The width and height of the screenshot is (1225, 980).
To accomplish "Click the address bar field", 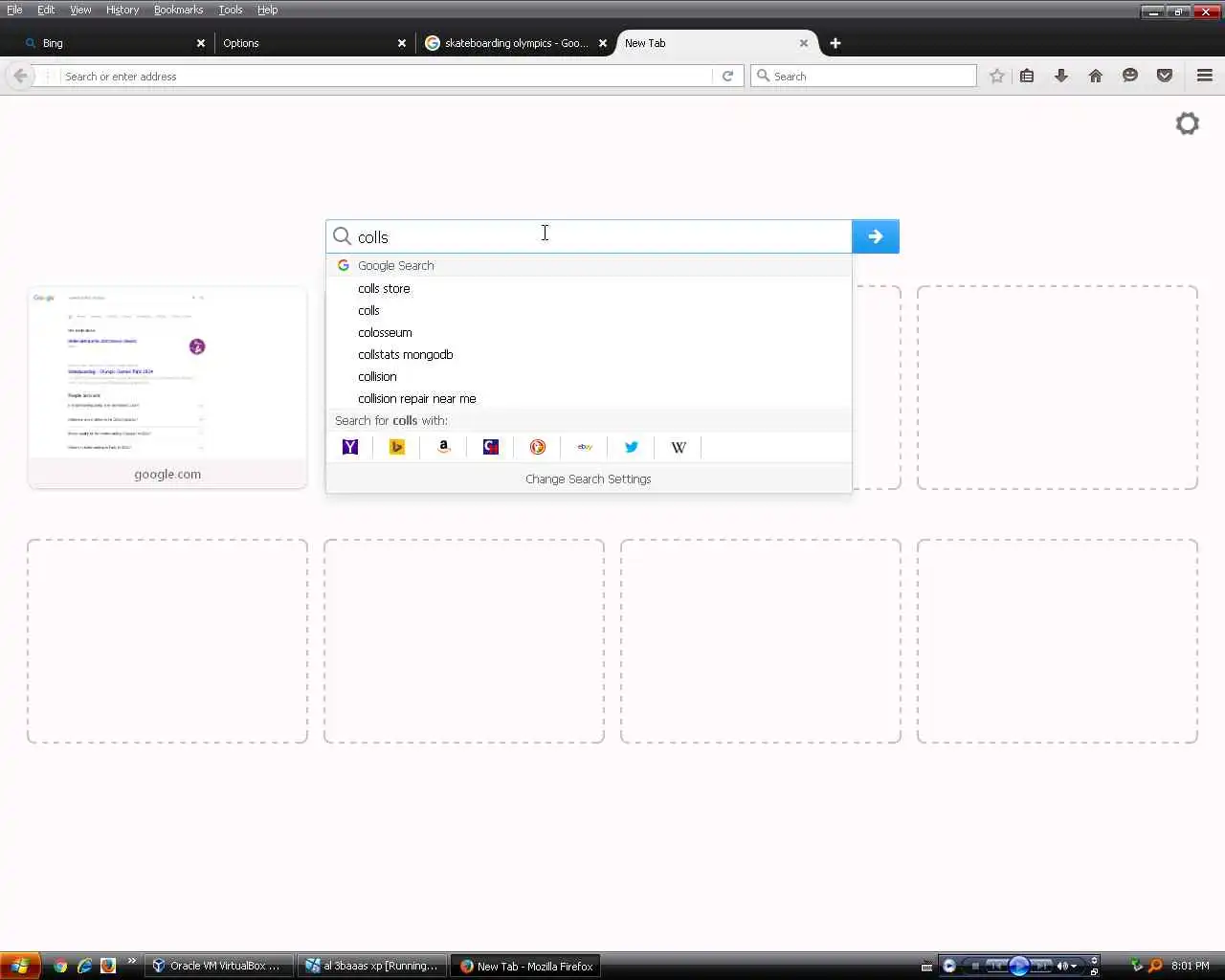I will pos(387,76).
